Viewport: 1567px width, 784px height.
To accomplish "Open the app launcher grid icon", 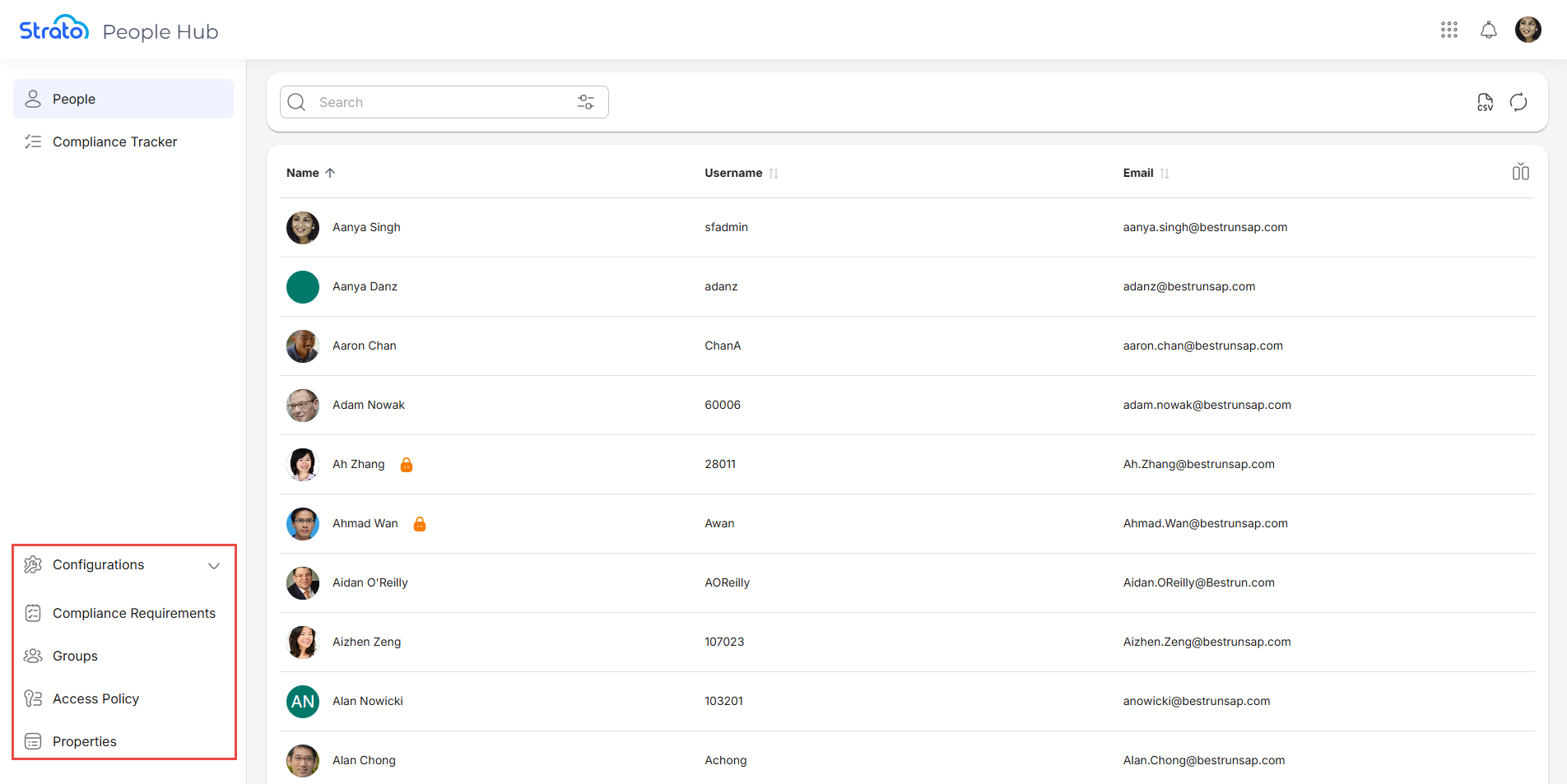I will (1449, 30).
